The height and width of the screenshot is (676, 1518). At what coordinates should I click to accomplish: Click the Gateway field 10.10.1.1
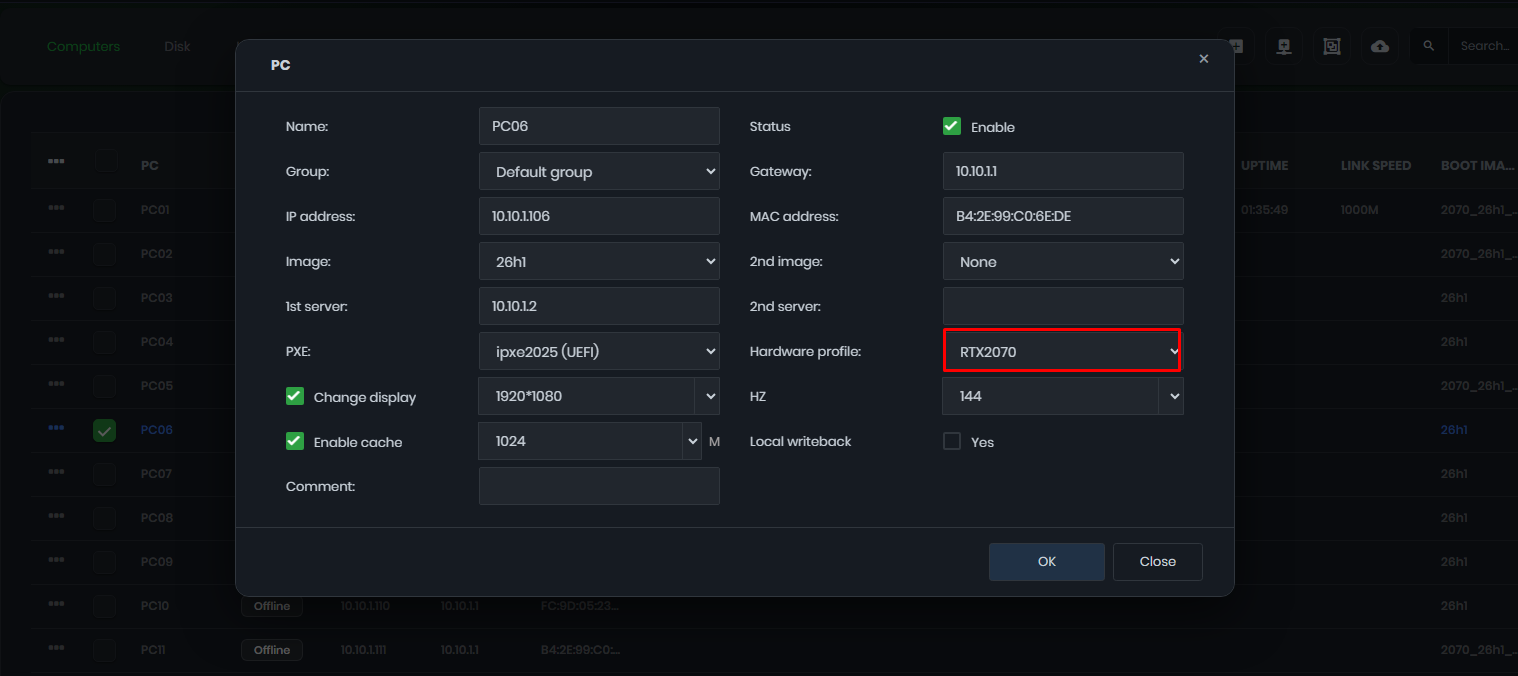pos(1063,171)
